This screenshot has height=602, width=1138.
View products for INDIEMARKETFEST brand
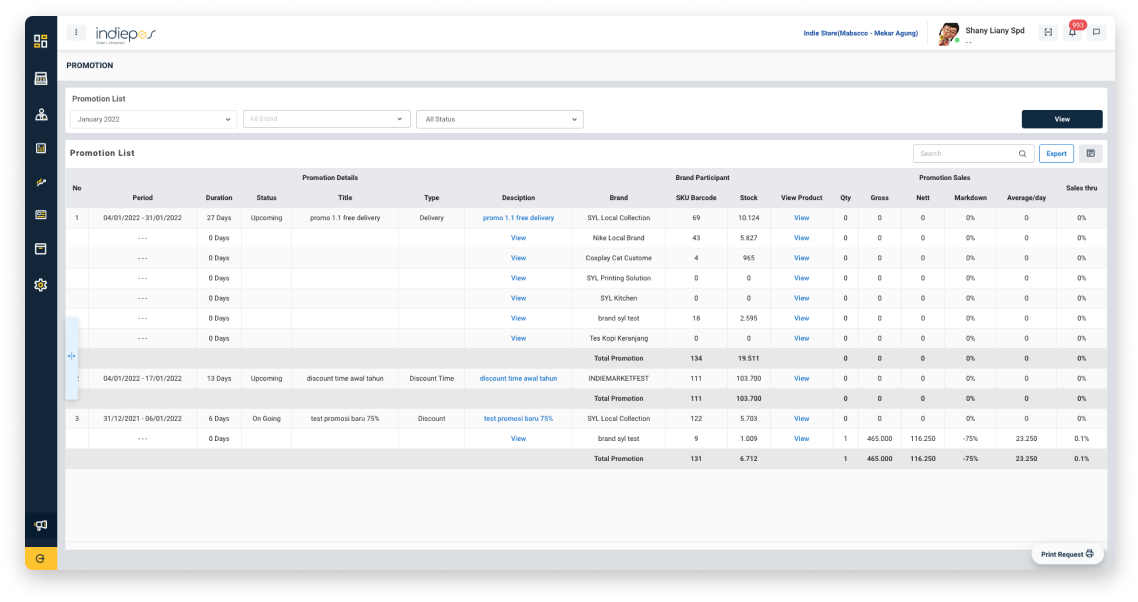[801, 378]
